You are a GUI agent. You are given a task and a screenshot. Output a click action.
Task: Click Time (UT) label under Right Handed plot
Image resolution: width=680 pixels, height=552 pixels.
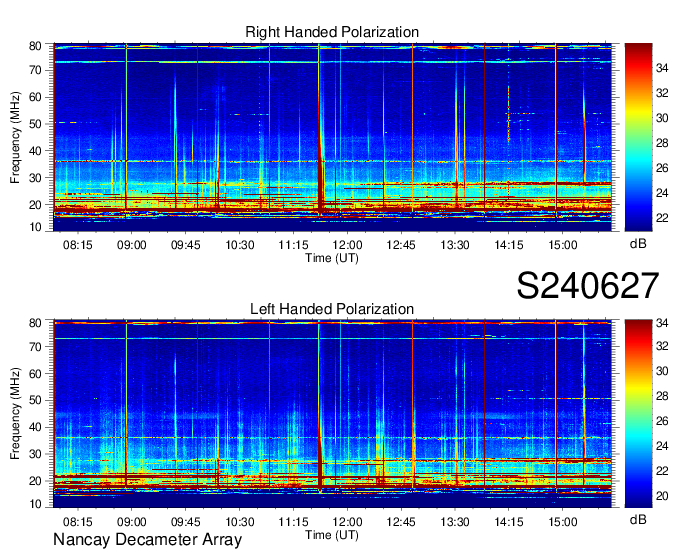pos(332,258)
